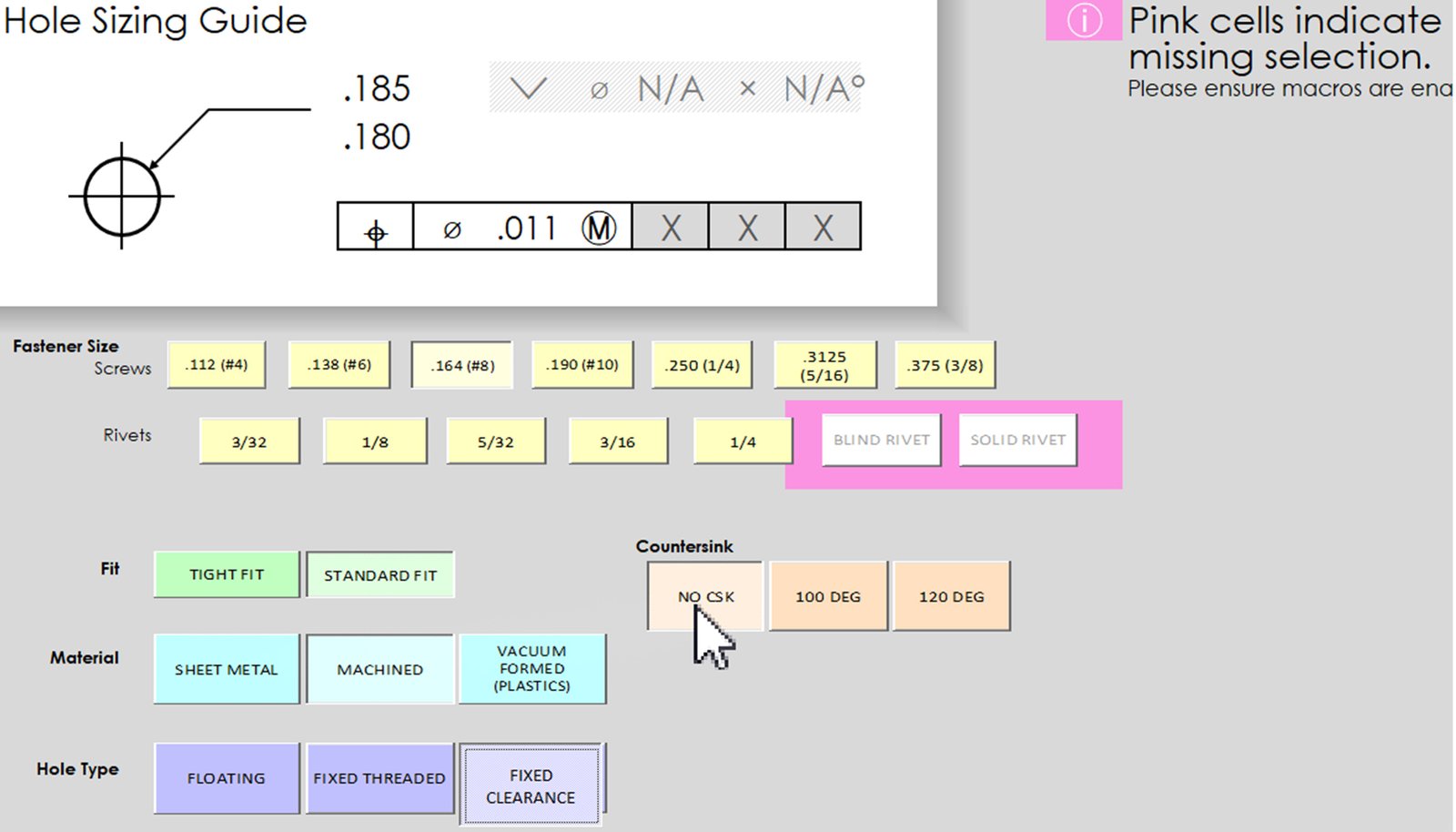This screenshot has height=832, width=1456.
Task: Choose the 100 DEG countersink
Action: [828, 596]
